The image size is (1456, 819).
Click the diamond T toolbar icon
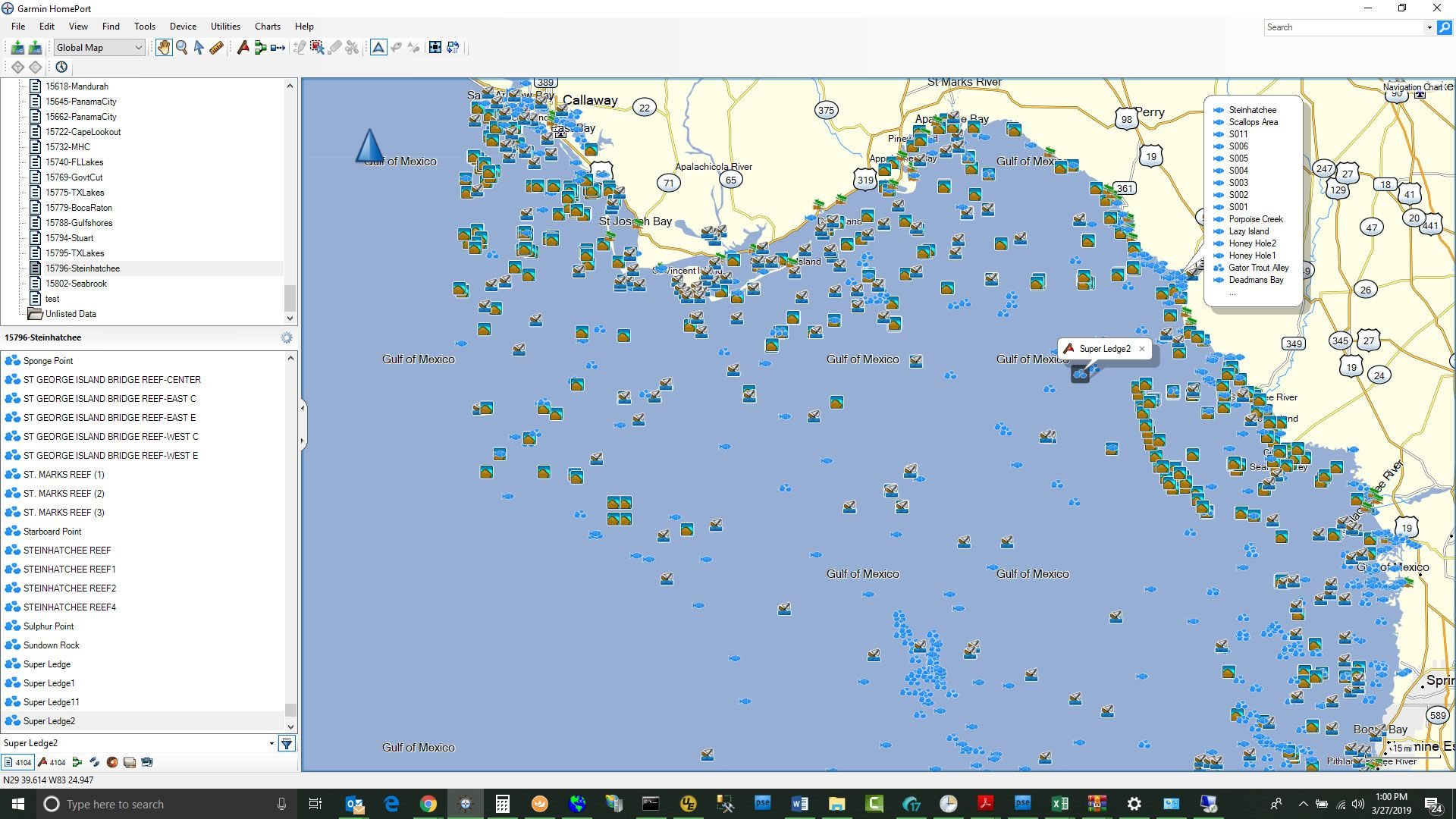17,67
